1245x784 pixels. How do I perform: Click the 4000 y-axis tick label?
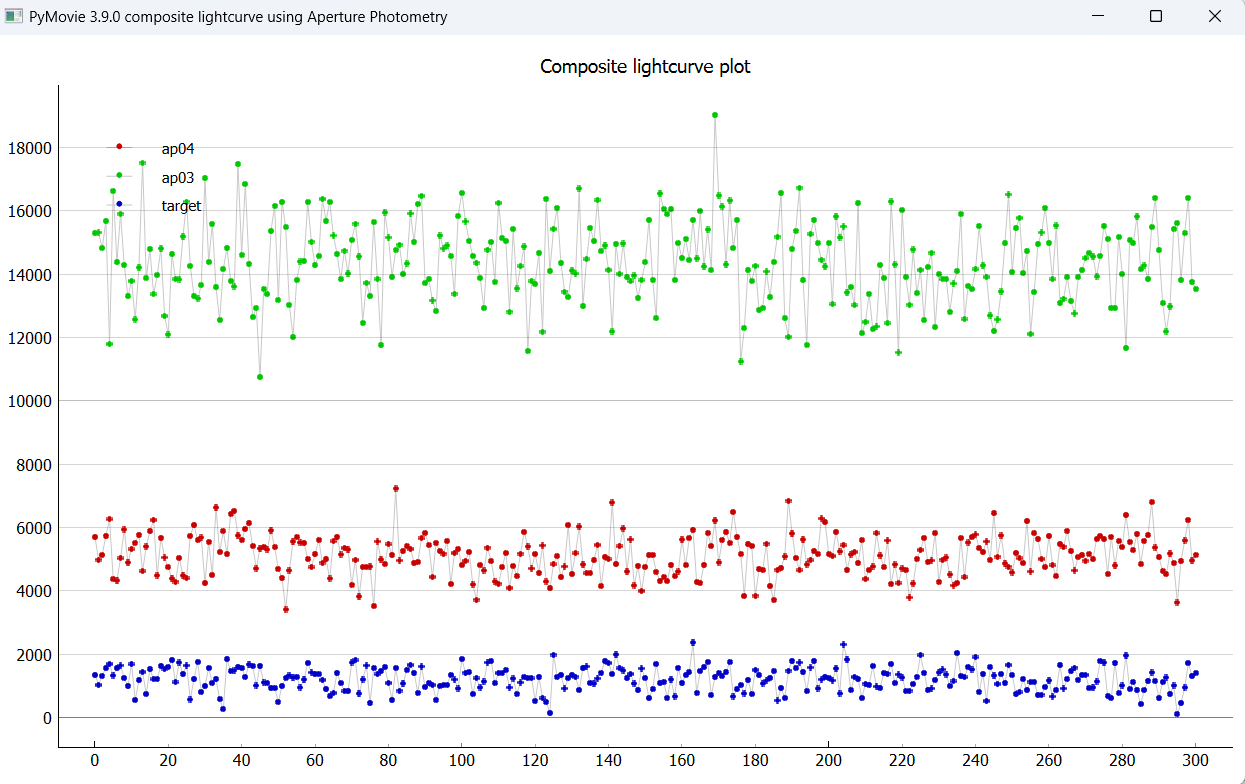[x=34, y=591]
